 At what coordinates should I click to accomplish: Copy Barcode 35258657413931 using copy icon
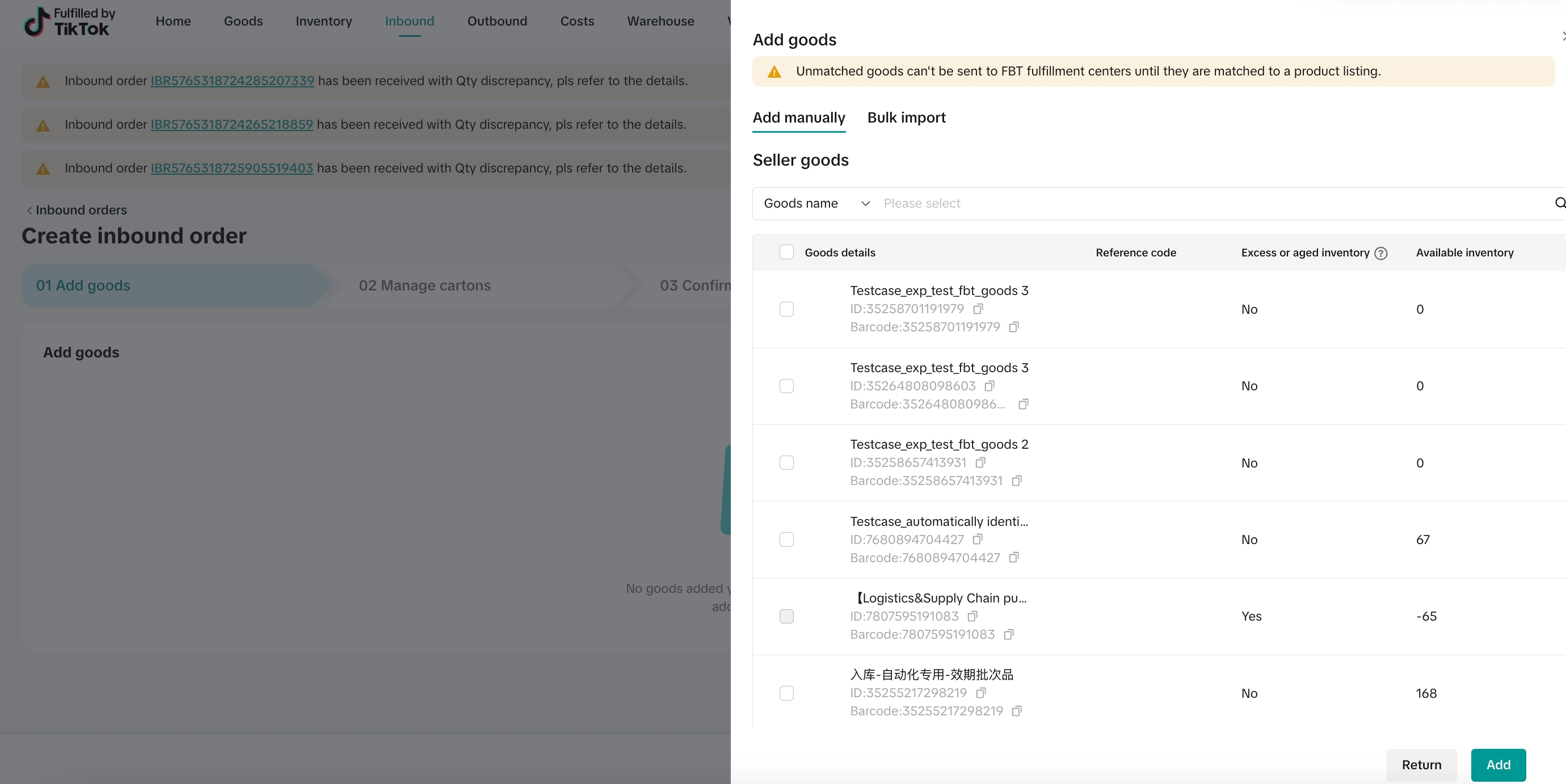point(1016,480)
